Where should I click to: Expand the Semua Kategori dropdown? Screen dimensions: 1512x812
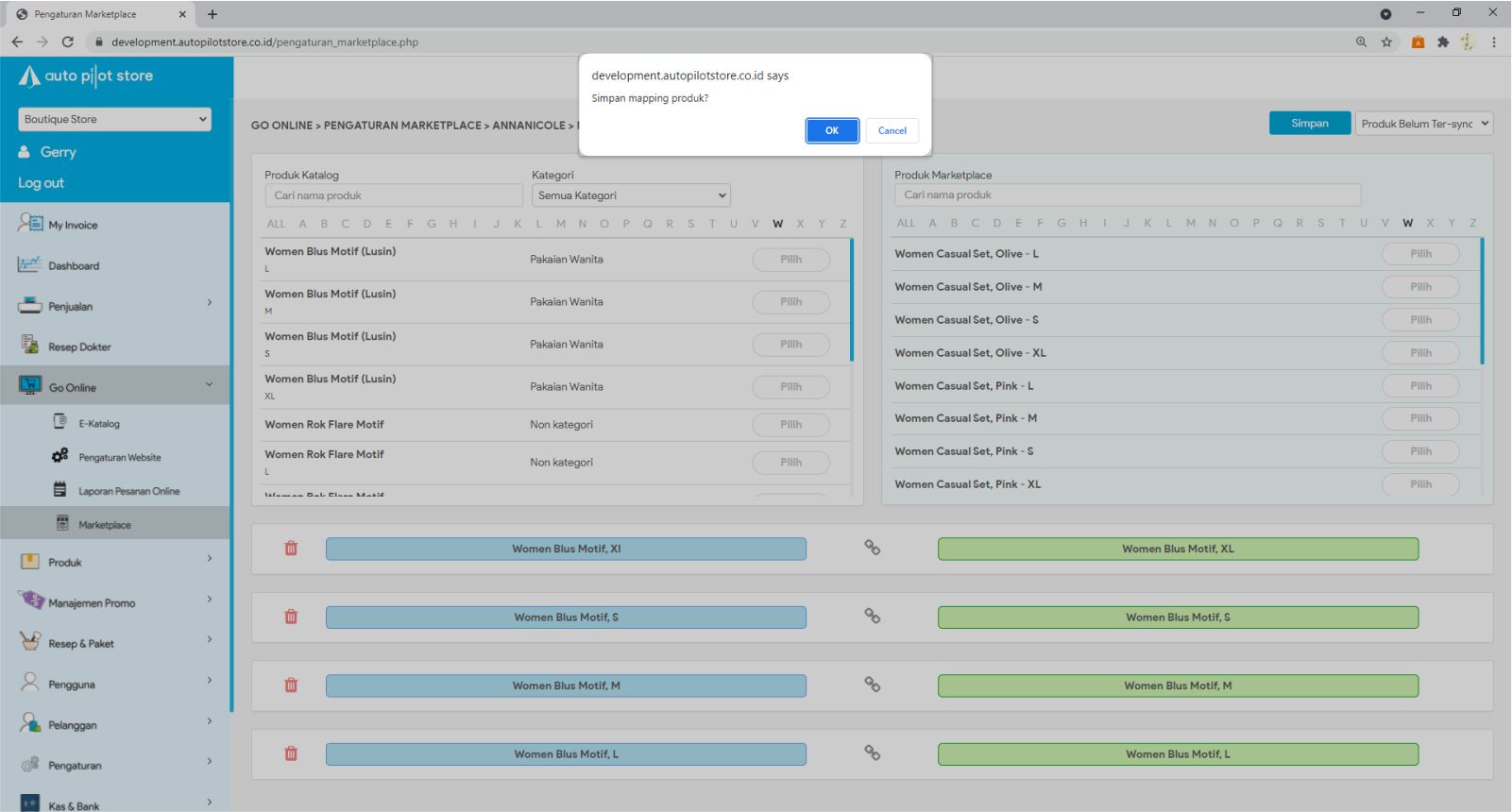pos(631,195)
